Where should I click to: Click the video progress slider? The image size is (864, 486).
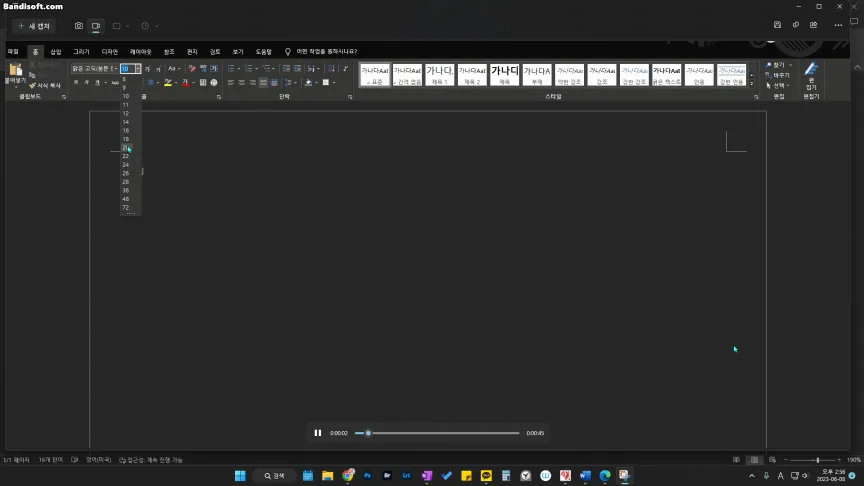tap(437, 433)
